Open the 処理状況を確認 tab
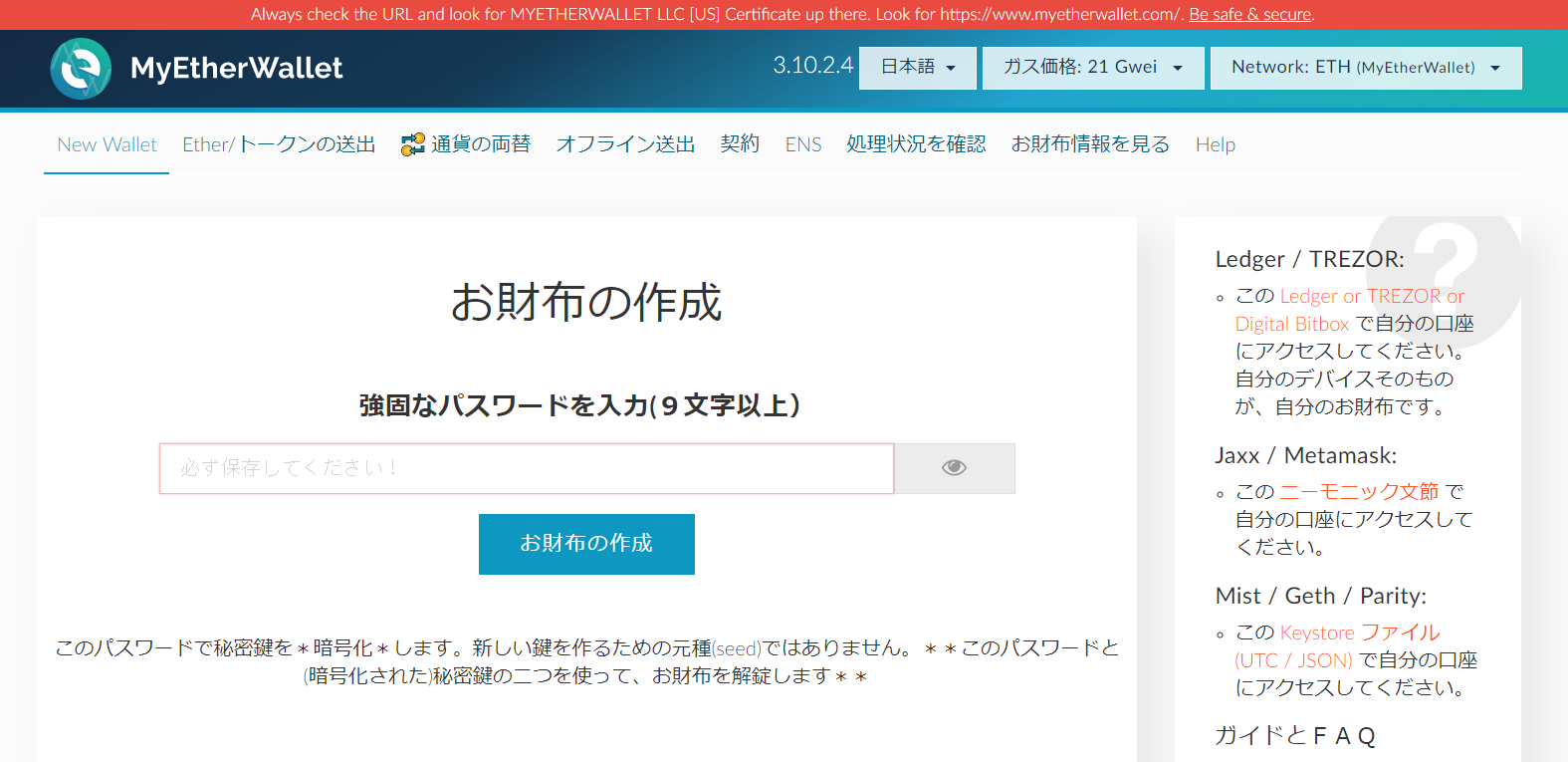Viewport: 1568px width, 762px height. pos(916,145)
